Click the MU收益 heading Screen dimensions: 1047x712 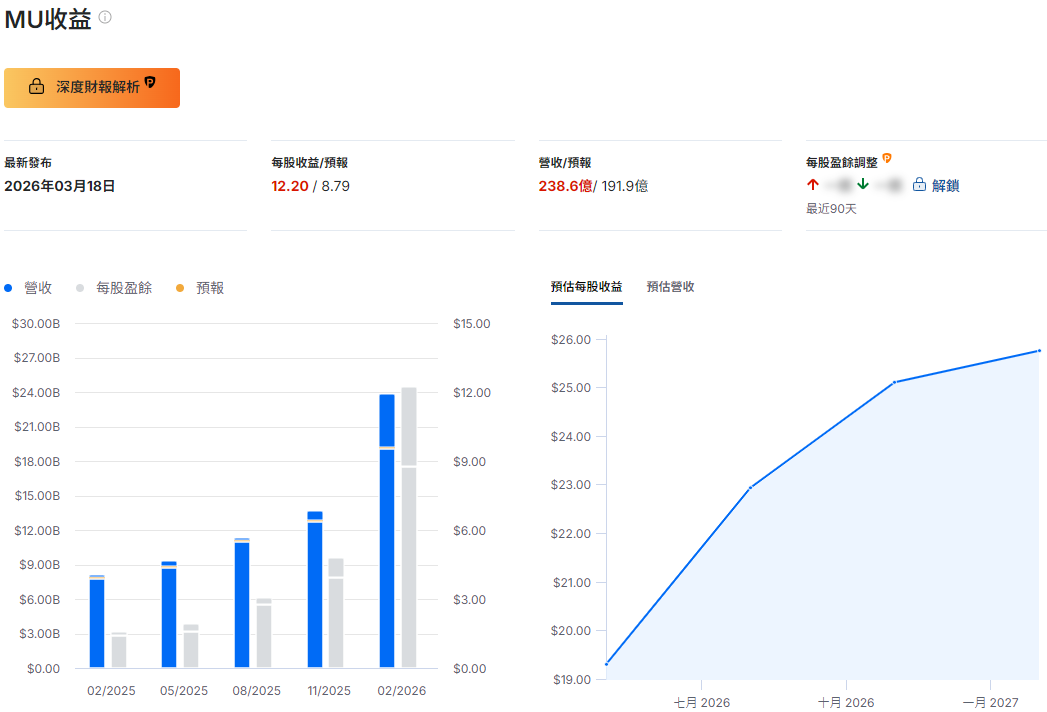click(x=47, y=19)
